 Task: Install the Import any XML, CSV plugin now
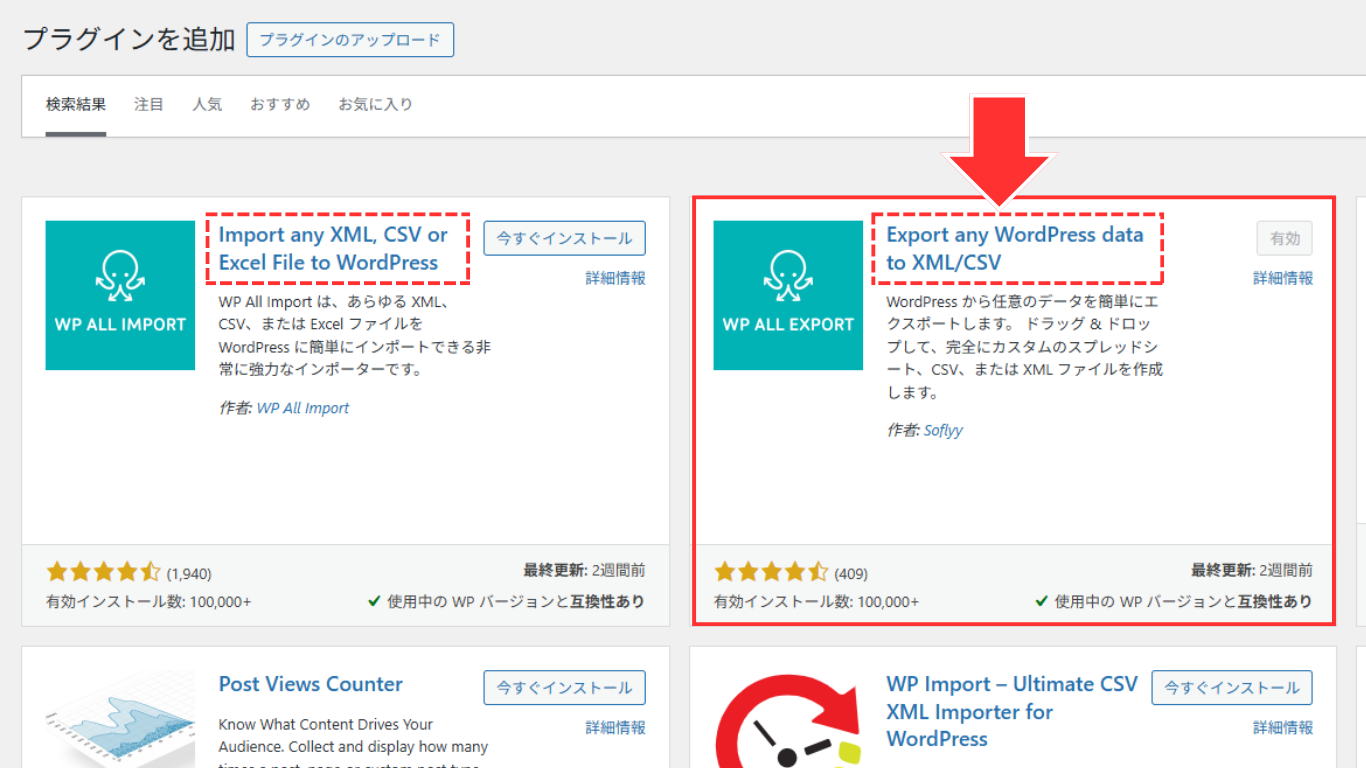tap(564, 238)
